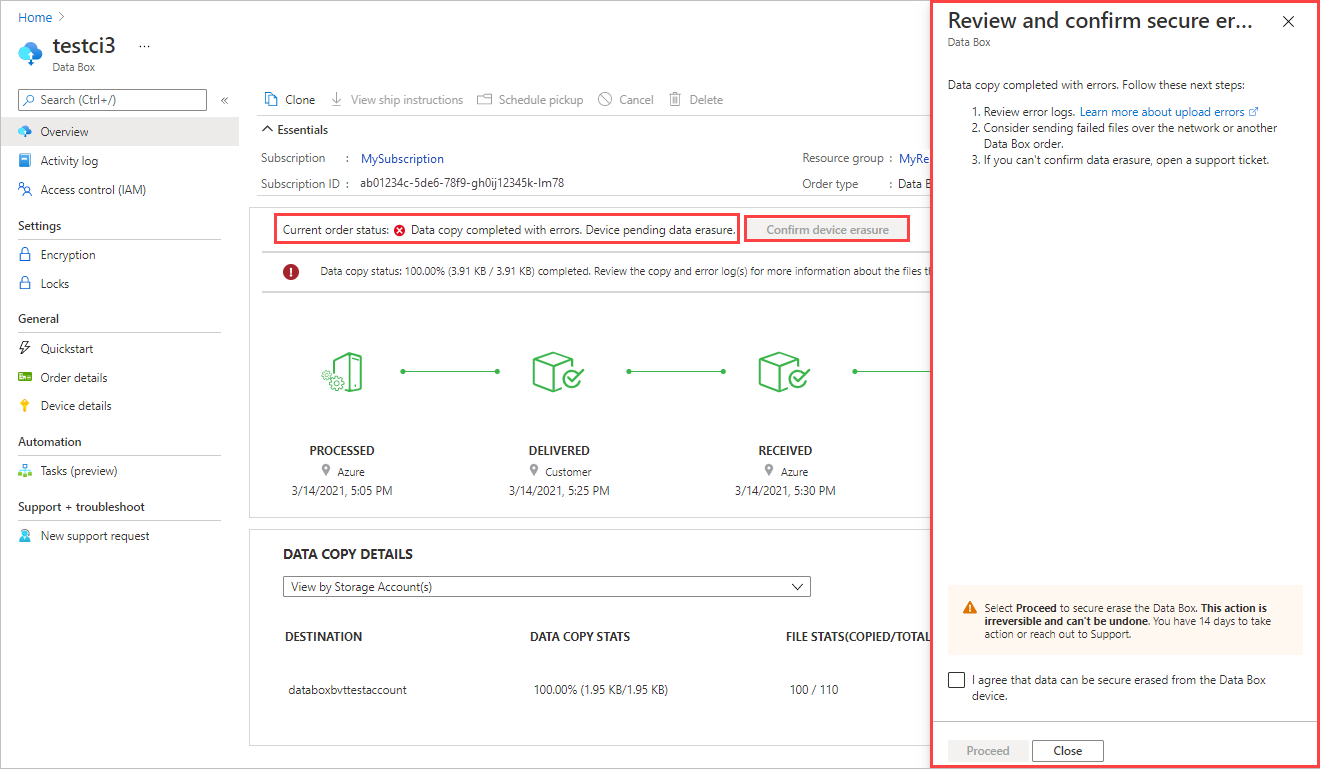This screenshot has width=1320, height=769.
Task: Click the Subscription ID value text
Action: [462, 183]
